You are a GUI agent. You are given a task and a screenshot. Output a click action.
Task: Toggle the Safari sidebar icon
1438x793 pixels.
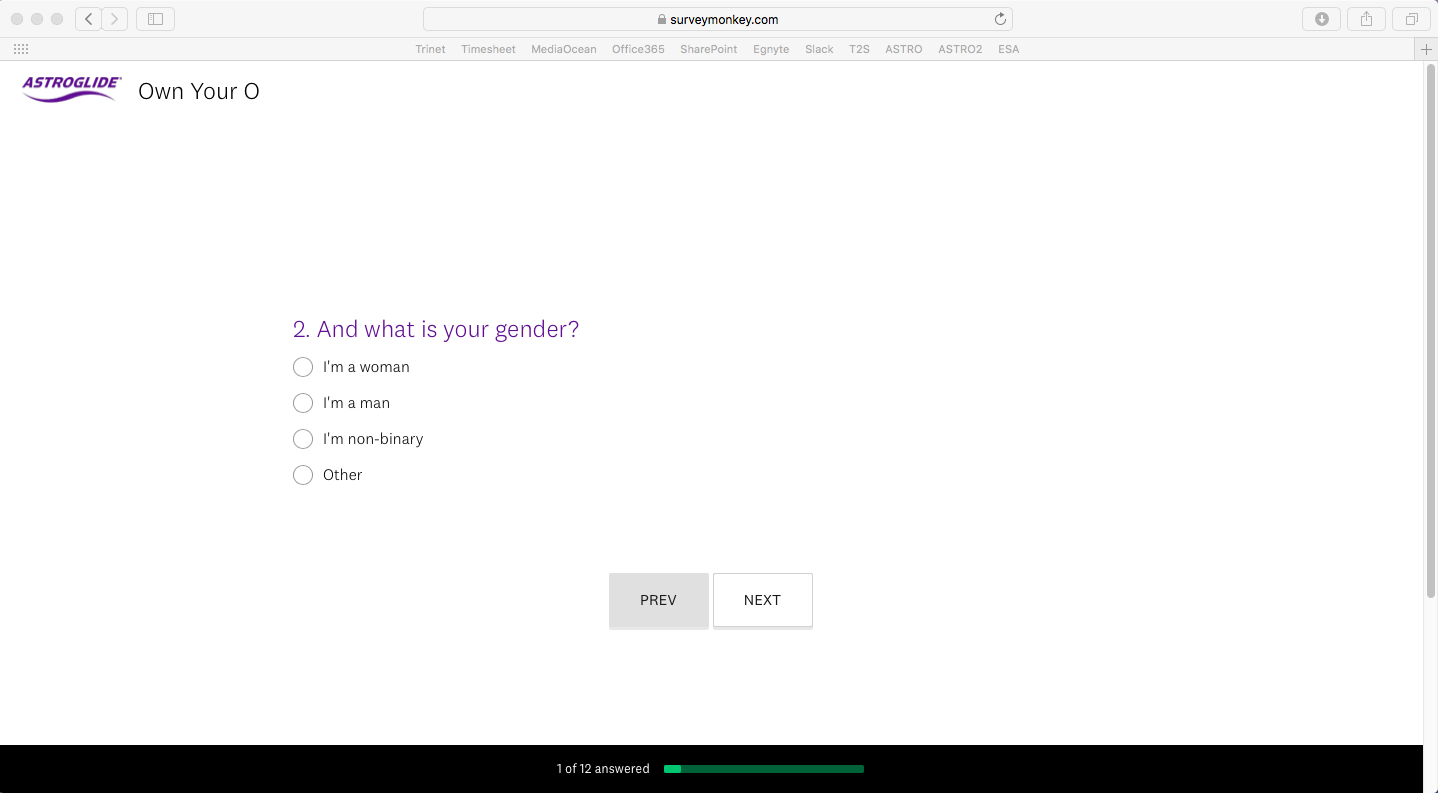click(x=155, y=19)
